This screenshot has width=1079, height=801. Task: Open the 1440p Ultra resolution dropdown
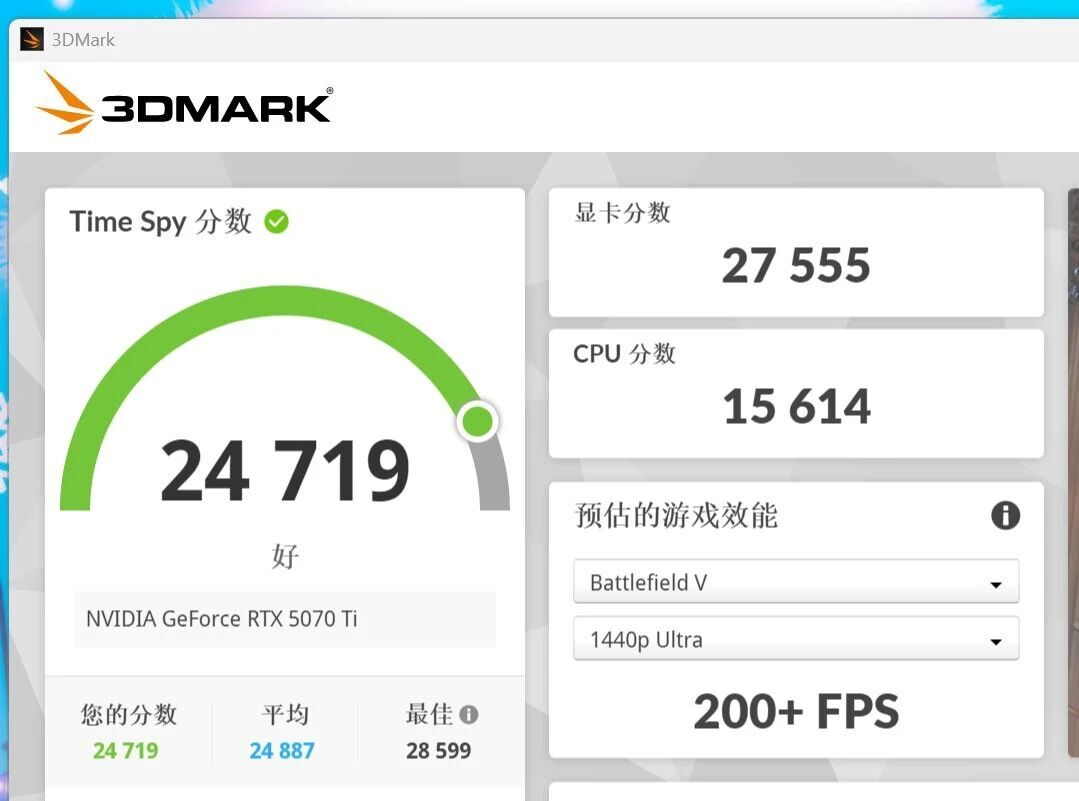tap(796, 639)
